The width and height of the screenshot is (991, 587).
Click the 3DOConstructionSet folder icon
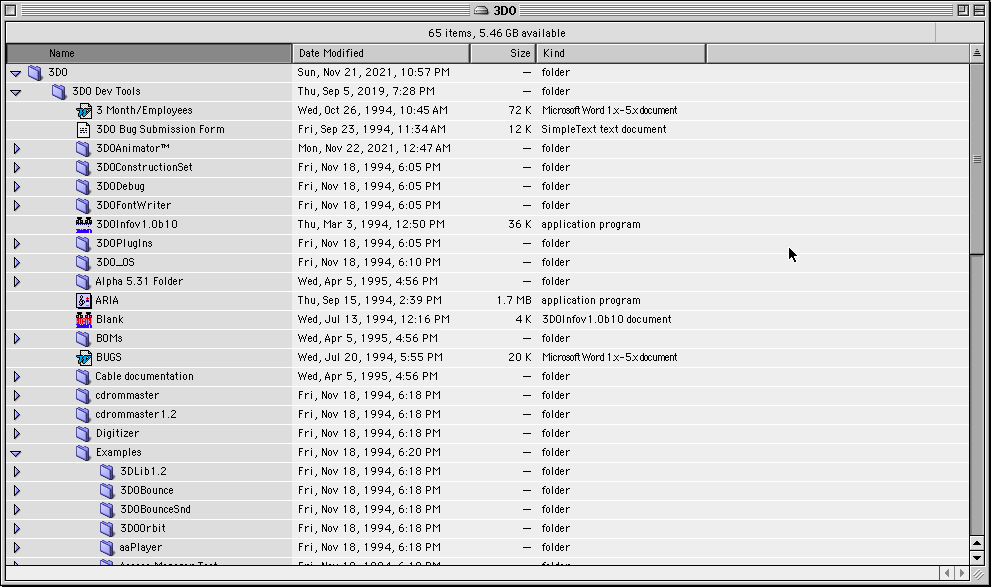[x=83, y=167]
